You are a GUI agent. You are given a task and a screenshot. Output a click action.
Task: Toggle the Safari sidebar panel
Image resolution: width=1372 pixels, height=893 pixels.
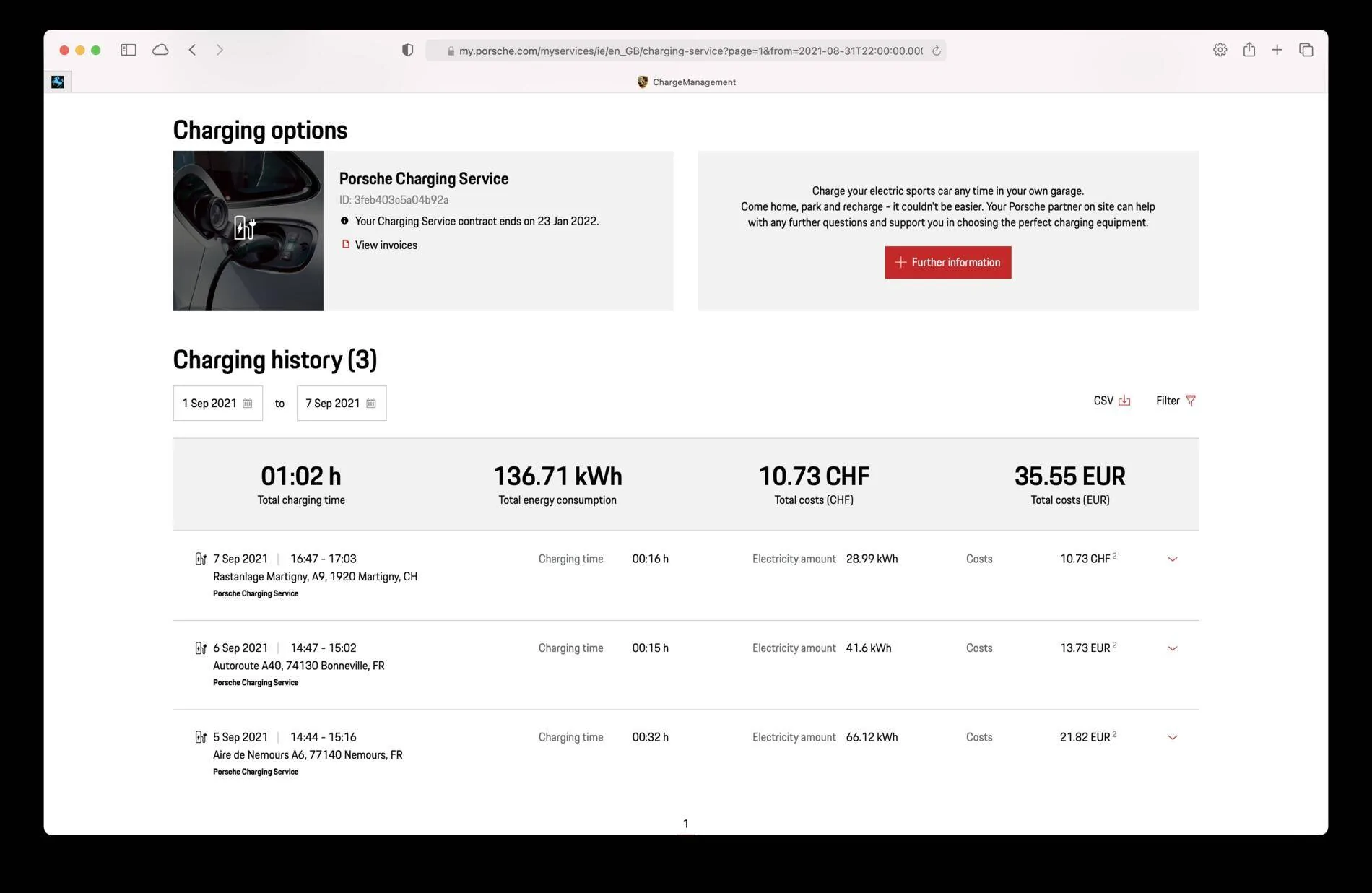[129, 50]
